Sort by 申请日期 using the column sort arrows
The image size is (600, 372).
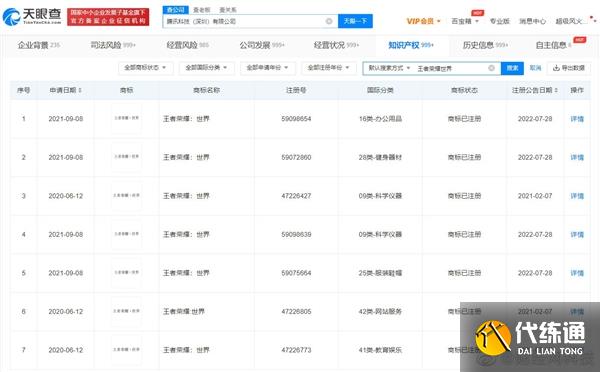(x=80, y=90)
